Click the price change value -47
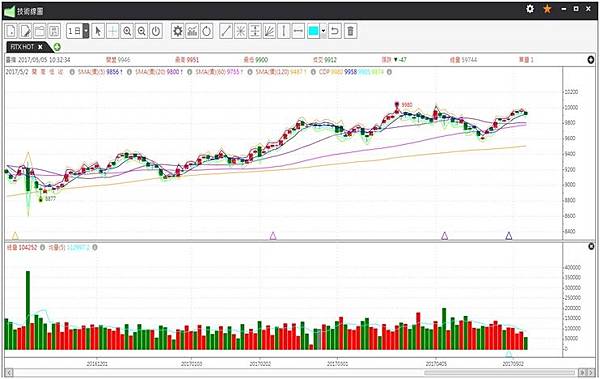This screenshot has height=379, width=600. pyautogui.click(x=402, y=60)
